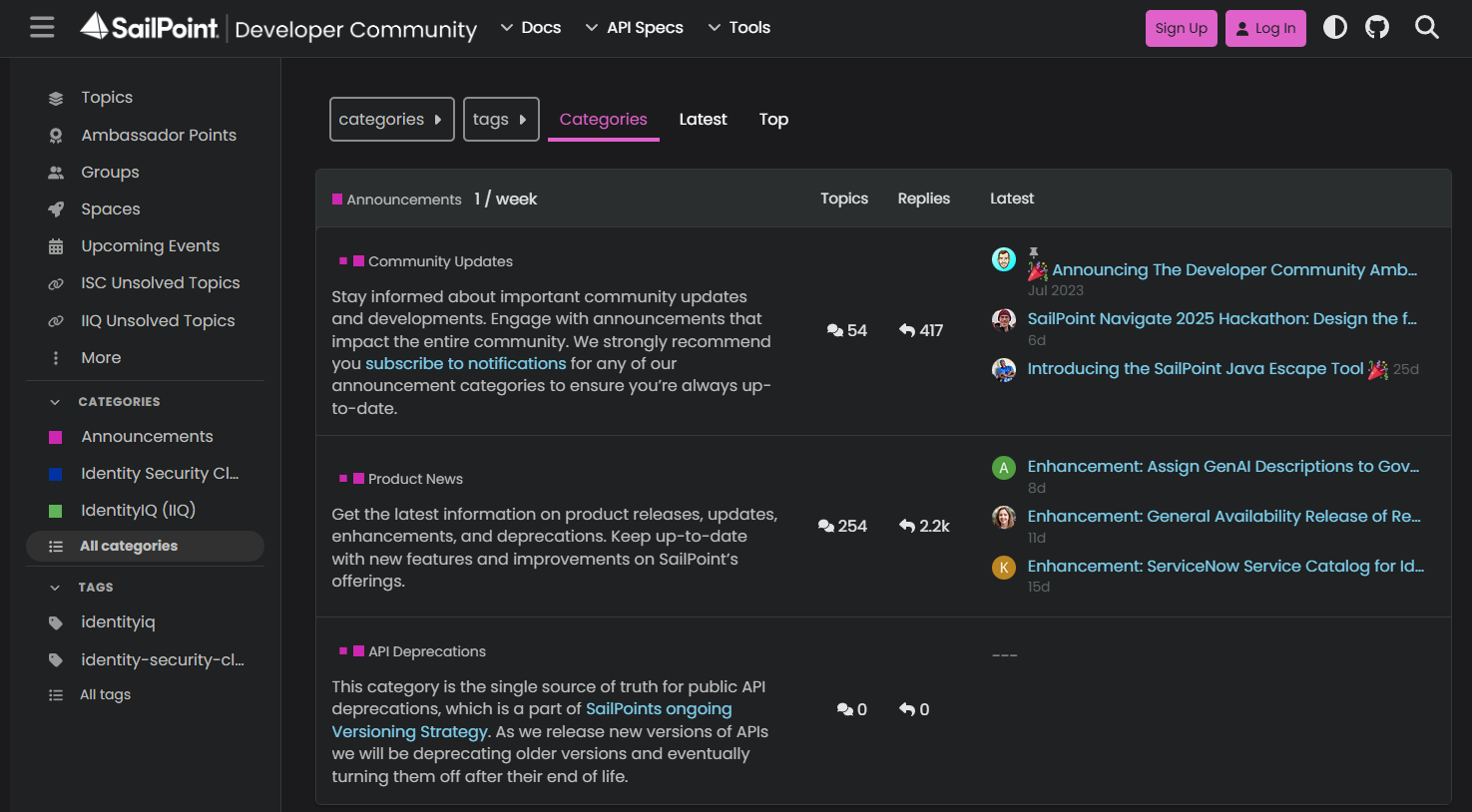The image size is (1472, 812).
Task: Switch to the Latest tab
Action: (x=703, y=119)
